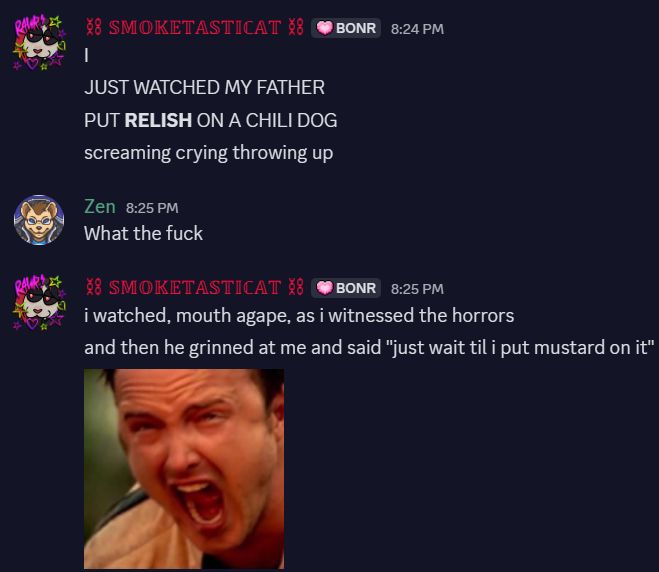The height and width of the screenshot is (572, 659).
Task: Click the message mentioning mustard
Action: (x=369, y=348)
